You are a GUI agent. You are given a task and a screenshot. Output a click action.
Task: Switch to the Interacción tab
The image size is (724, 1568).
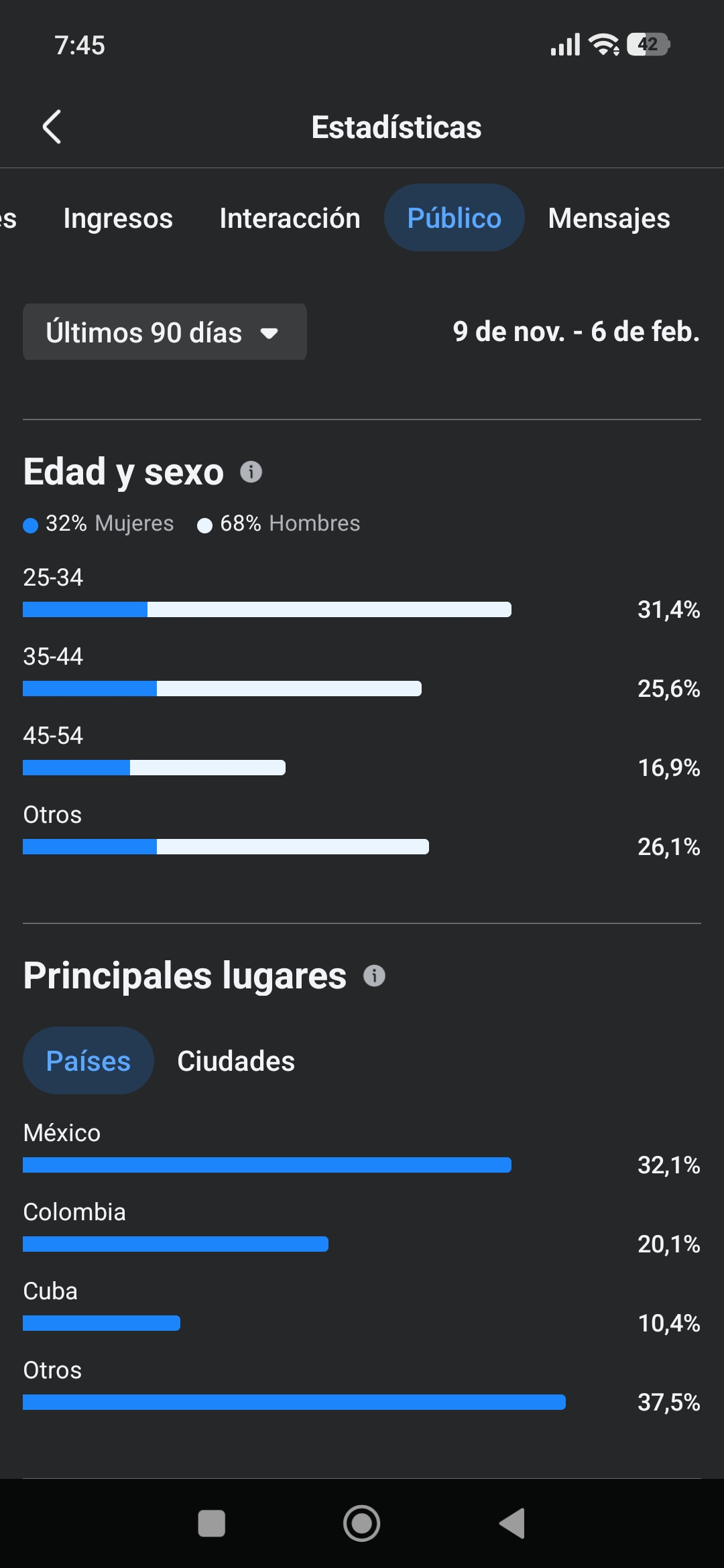coord(290,218)
